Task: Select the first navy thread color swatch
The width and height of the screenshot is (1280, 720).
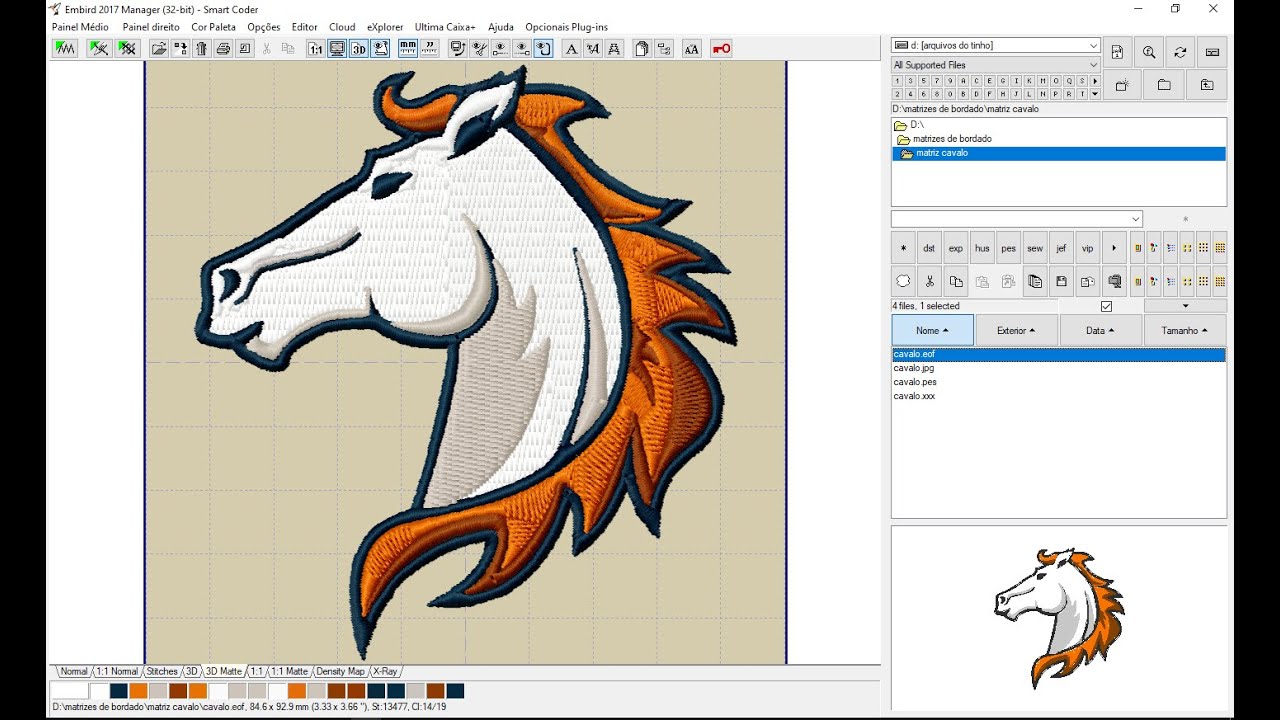Action: pyautogui.click(x=119, y=691)
